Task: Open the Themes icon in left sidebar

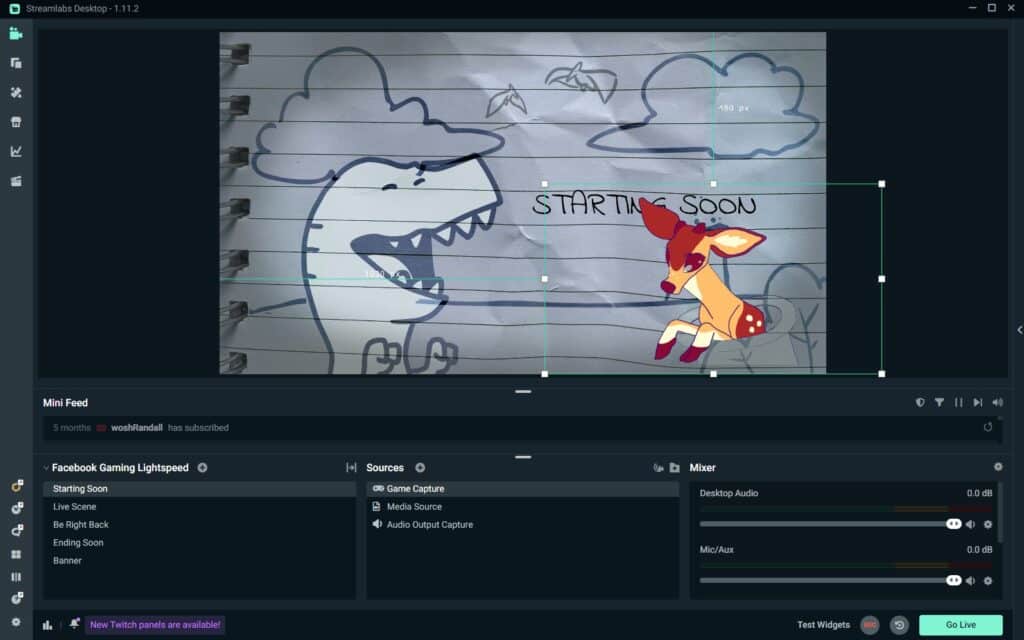Action: click(16, 92)
